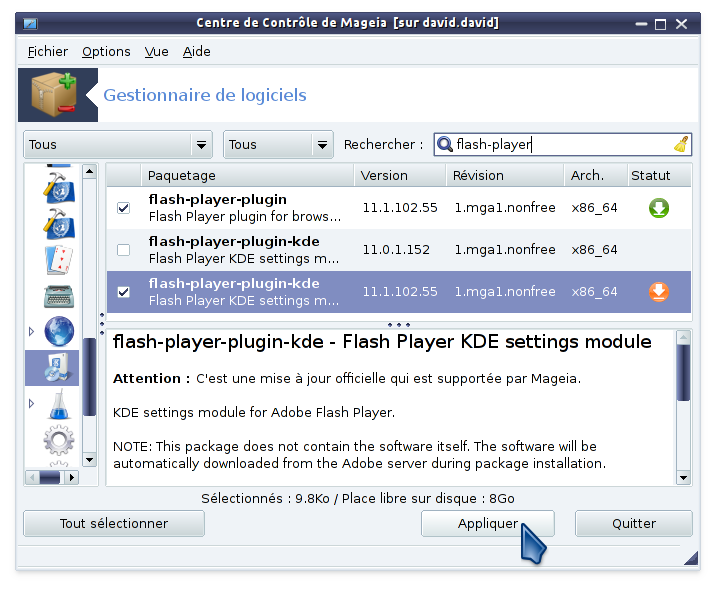Click the sidebar horizontal scrollbar left arrow
The width and height of the screenshot is (716, 589).
(32, 478)
